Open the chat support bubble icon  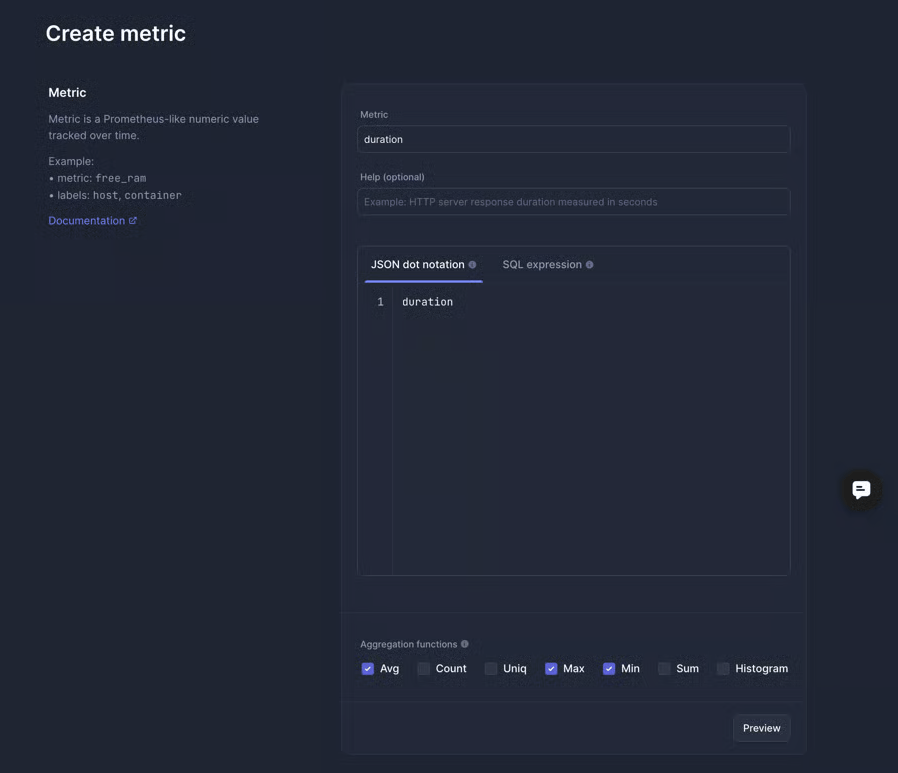(861, 490)
